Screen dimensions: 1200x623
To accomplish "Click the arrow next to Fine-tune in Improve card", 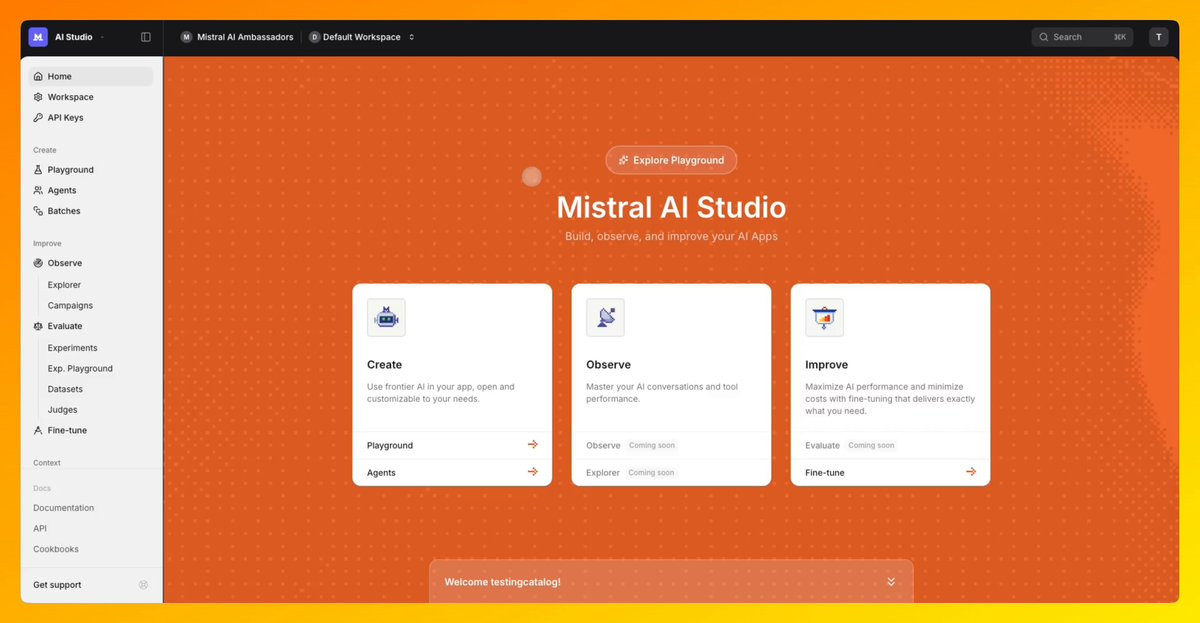I will [971, 472].
